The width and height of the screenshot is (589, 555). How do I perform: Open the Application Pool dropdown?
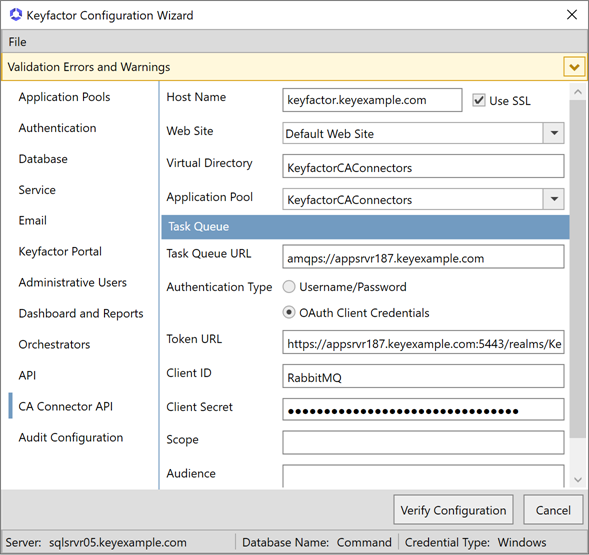(554, 199)
